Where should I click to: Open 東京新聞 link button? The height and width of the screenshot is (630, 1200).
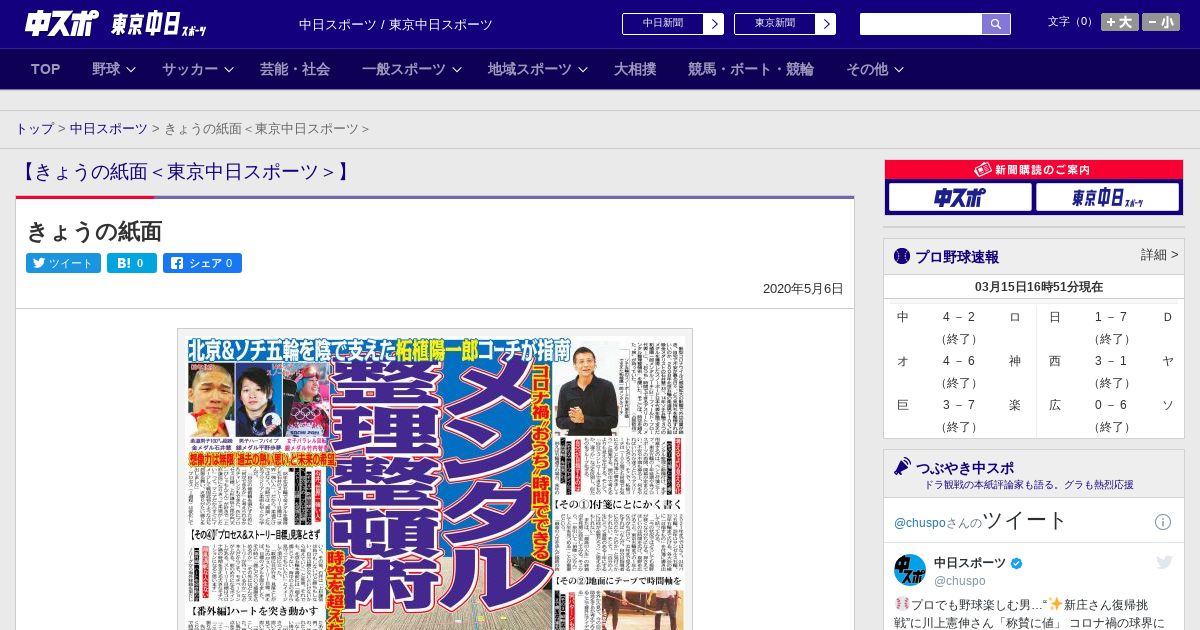pyautogui.click(x=775, y=24)
